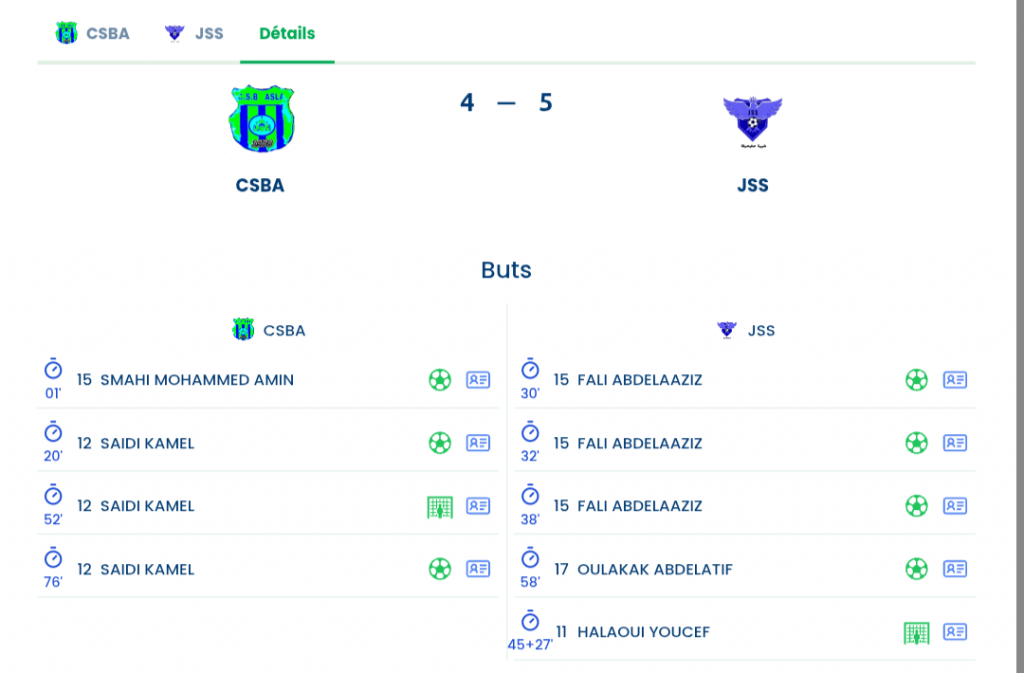
Task: Click goal ball icon for Fali Abdelaaziz 32'
Action: coord(916,443)
